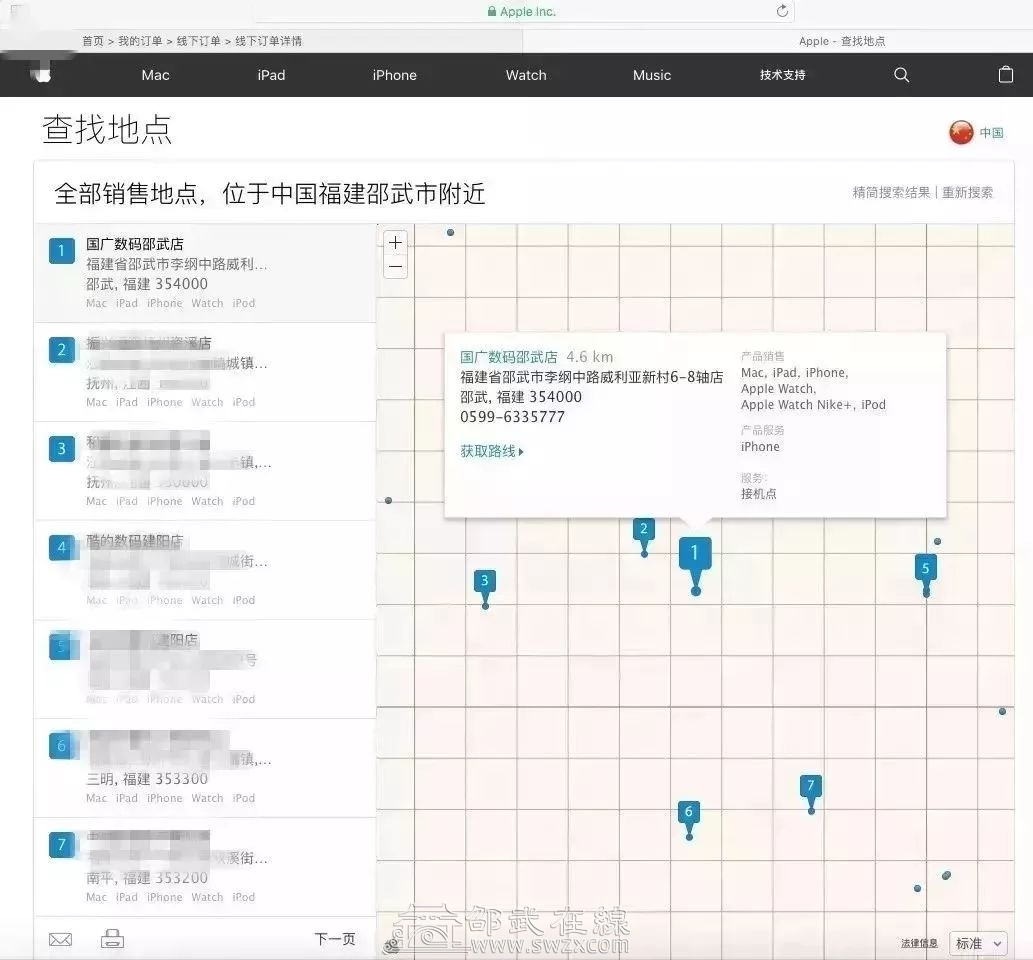Open the 标准 map type dropdown
1033x960 pixels.
[978, 943]
